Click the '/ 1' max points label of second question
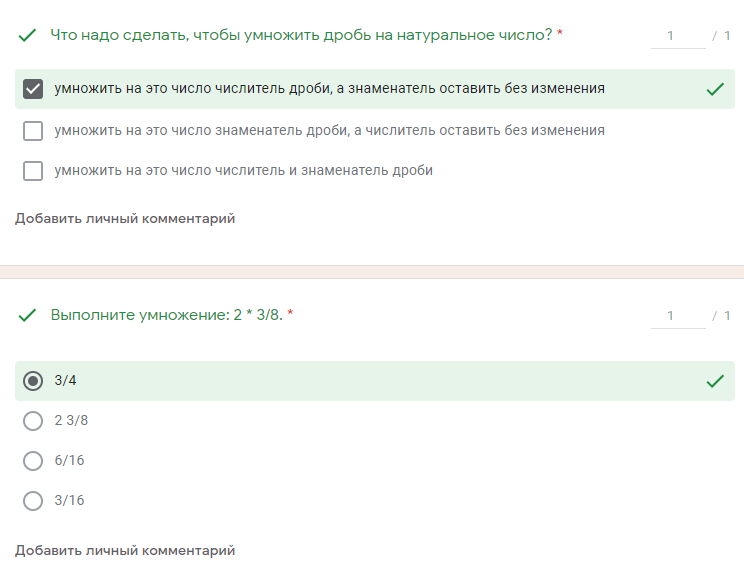744x562 pixels. [x=721, y=316]
